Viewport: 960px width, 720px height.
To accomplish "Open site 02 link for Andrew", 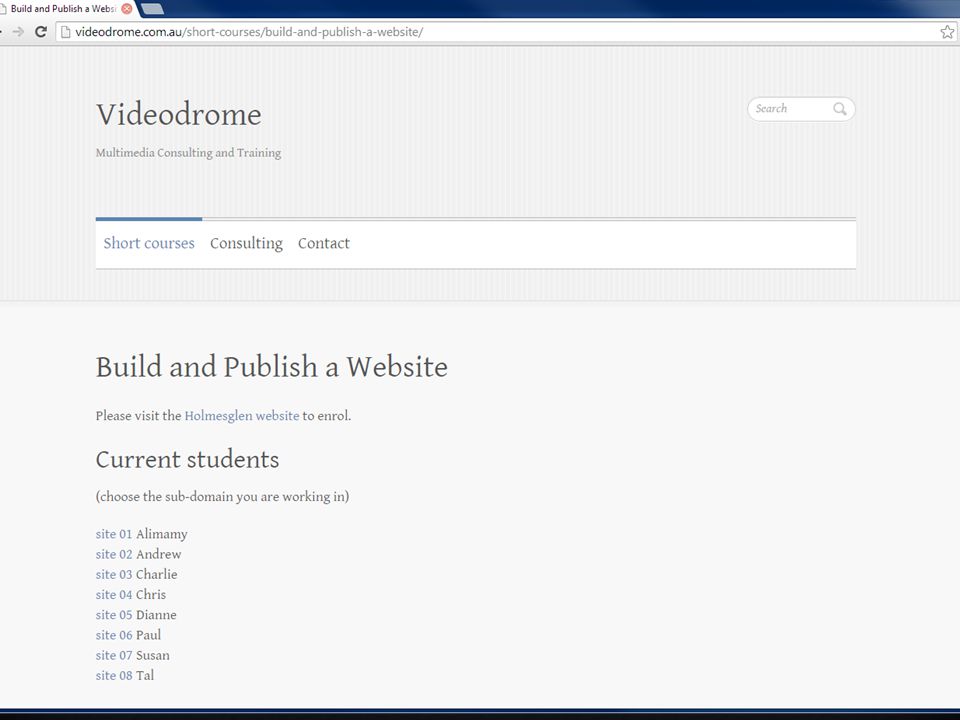I will pos(114,554).
